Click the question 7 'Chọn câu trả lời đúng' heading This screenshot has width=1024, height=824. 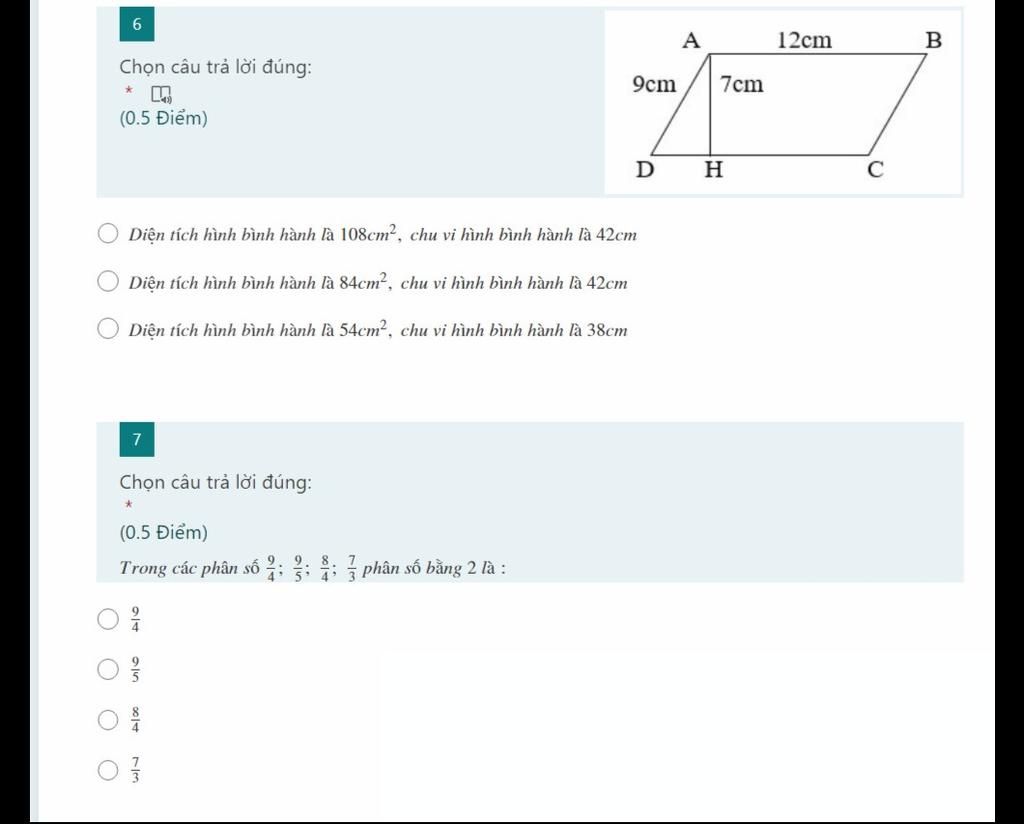[x=216, y=483]
